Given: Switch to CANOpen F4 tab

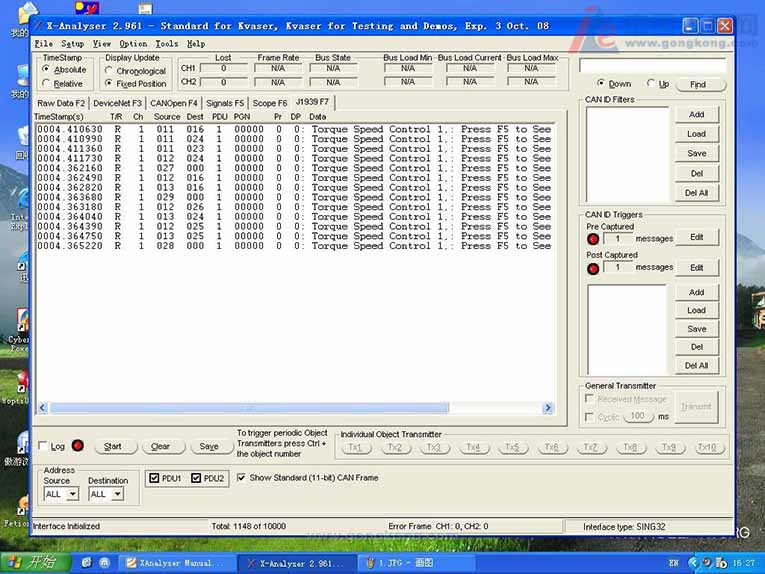Looking at the screenshot, I should click(174, 103).
